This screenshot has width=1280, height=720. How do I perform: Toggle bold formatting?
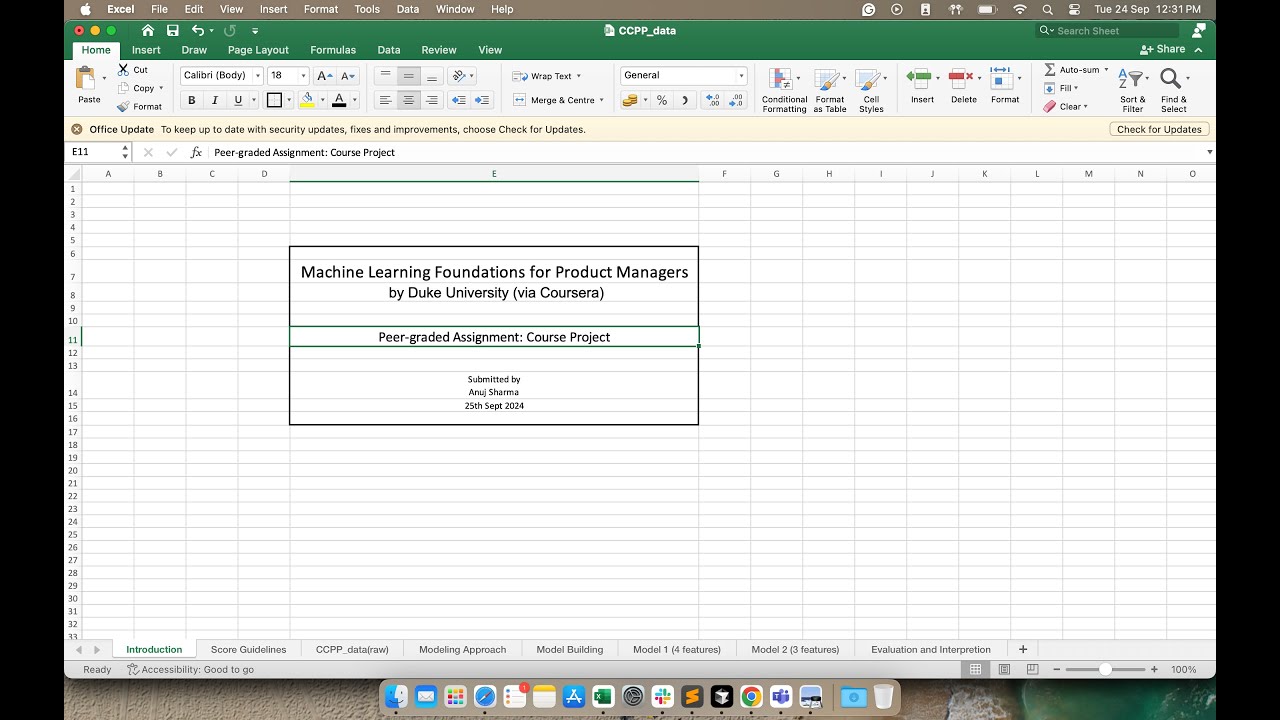[191, 100]
